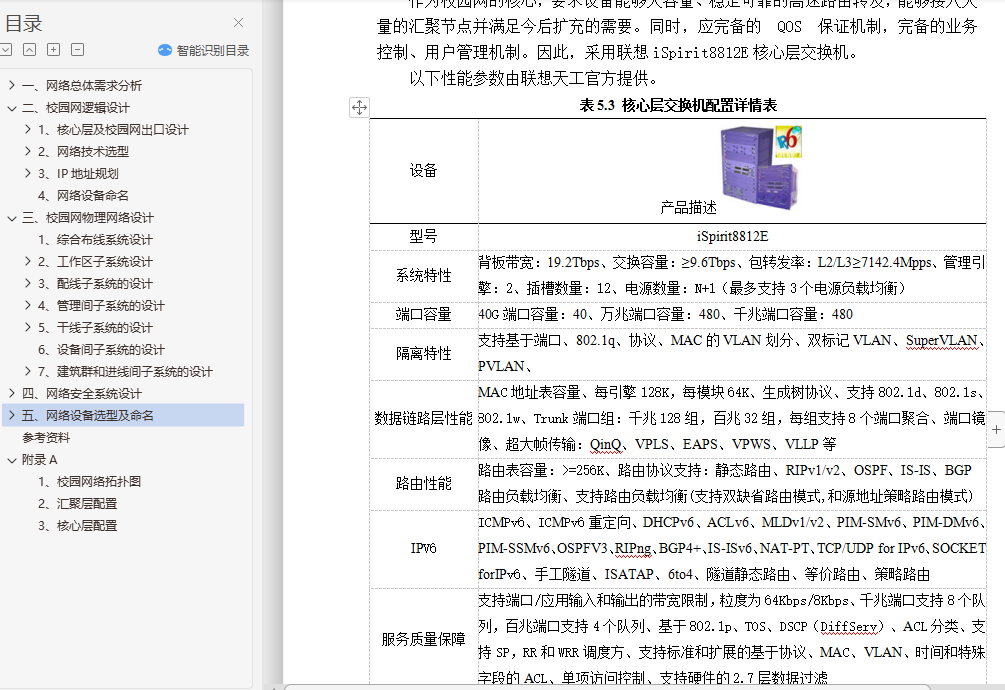Navigate to 3、IP 地址规划 entry

(x=78, y=174)
